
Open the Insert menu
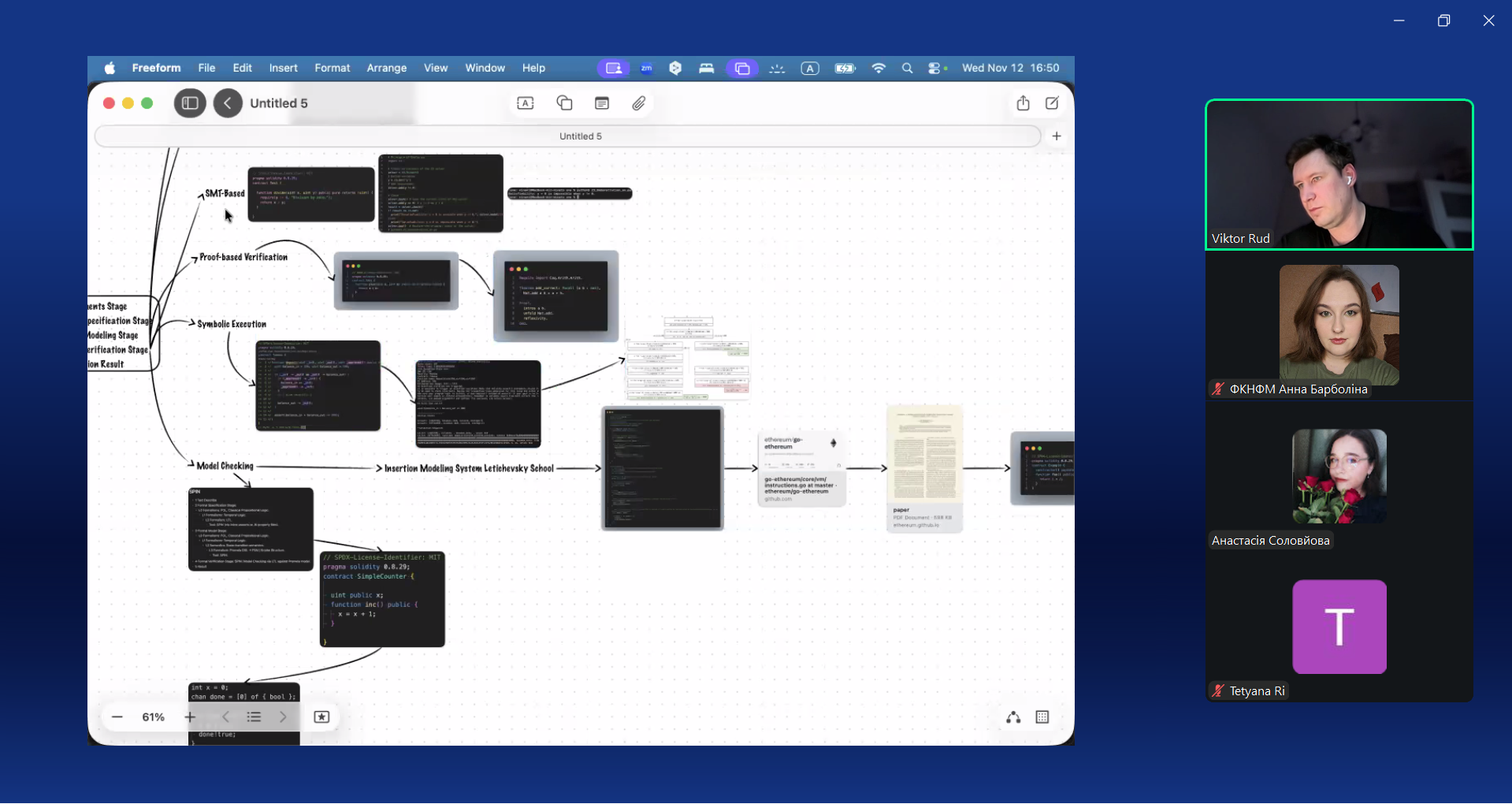pyautogui.click(x=283, y=69)
